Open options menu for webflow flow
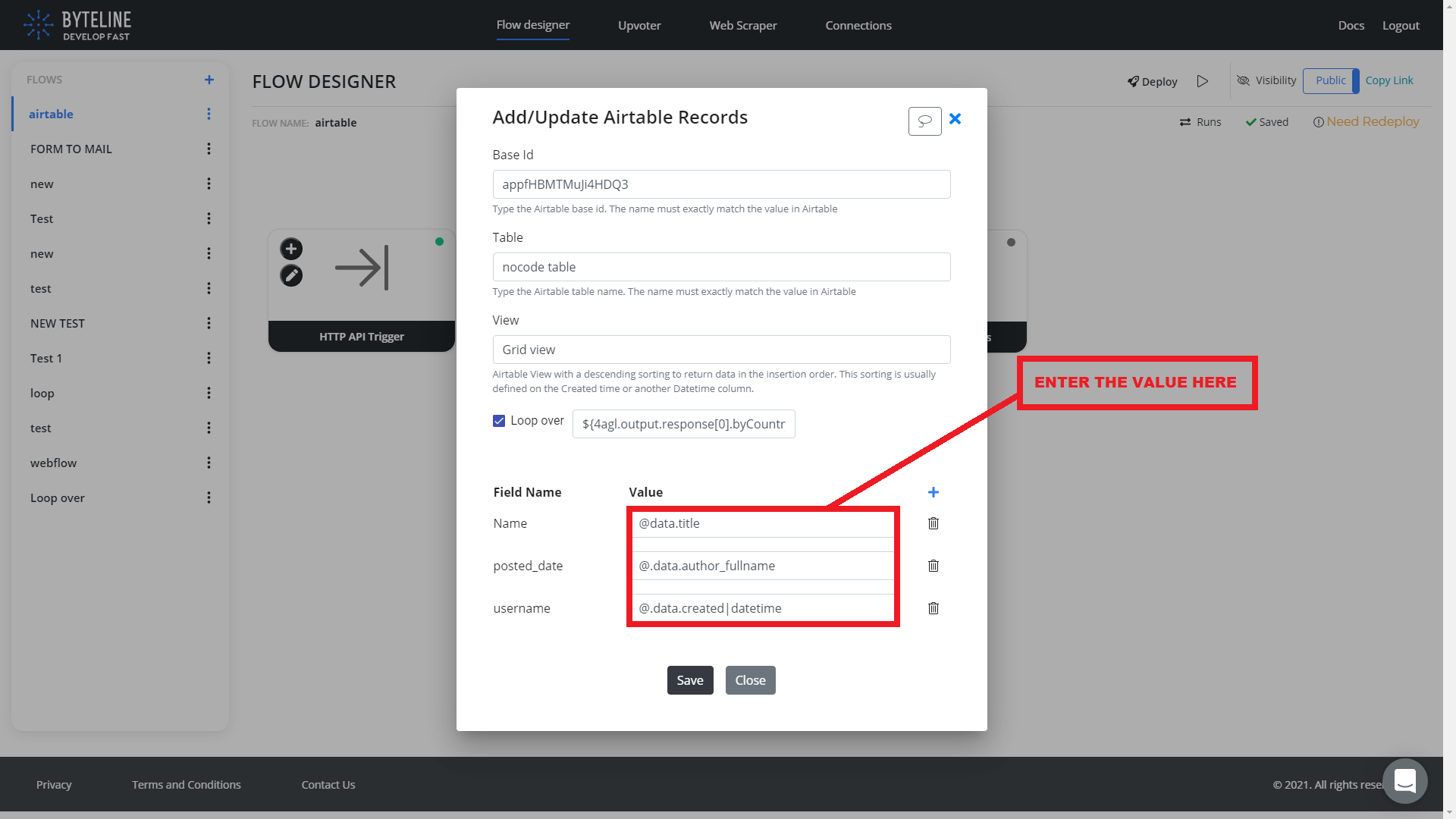The width and height of the screenshot is (1456, 819). (x=209, y=463)
